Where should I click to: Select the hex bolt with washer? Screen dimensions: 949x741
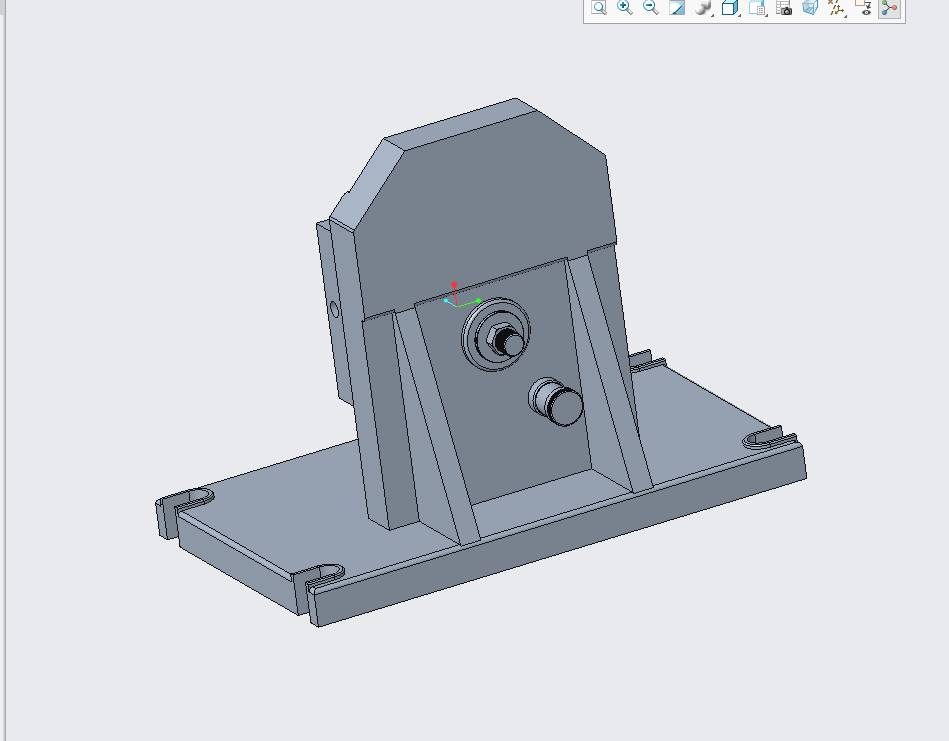tap(496, 335)
